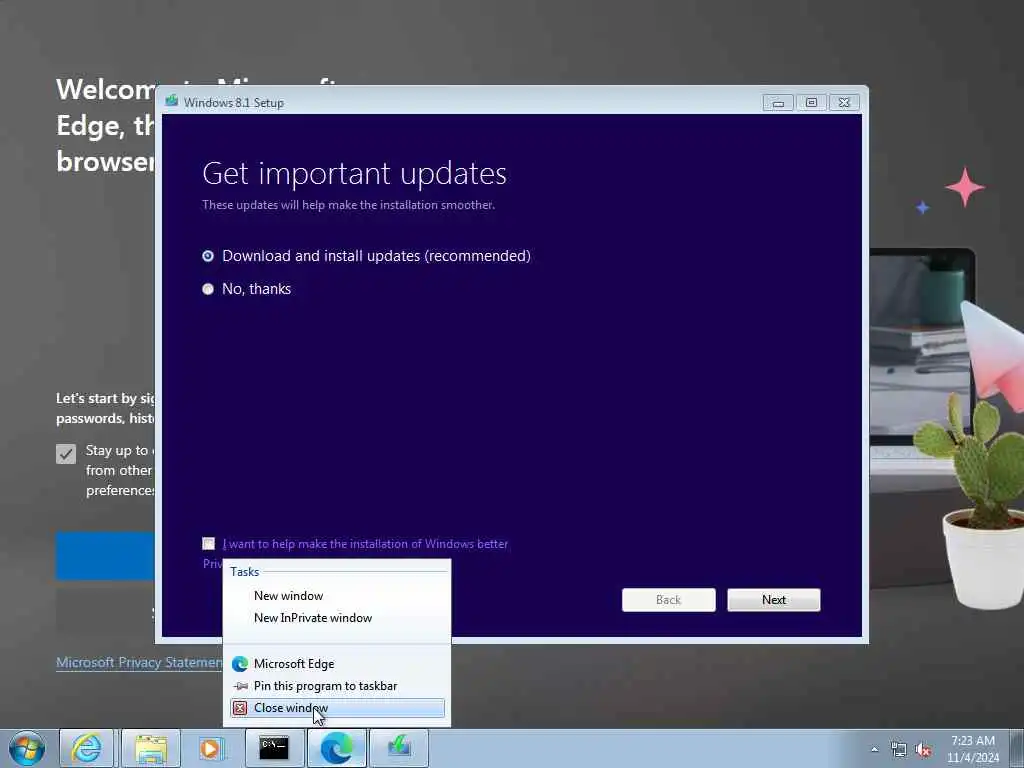Choose Close window in jump list
Image resolution: width=1024 pixels, height=768 pixels.
tap(337, 708)
